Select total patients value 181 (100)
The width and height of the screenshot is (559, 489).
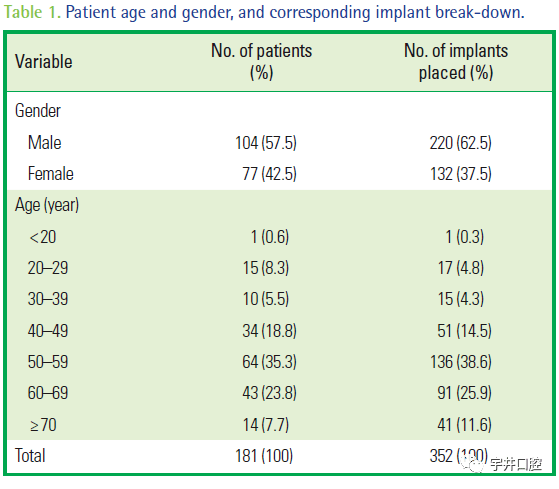coord(264,456)
